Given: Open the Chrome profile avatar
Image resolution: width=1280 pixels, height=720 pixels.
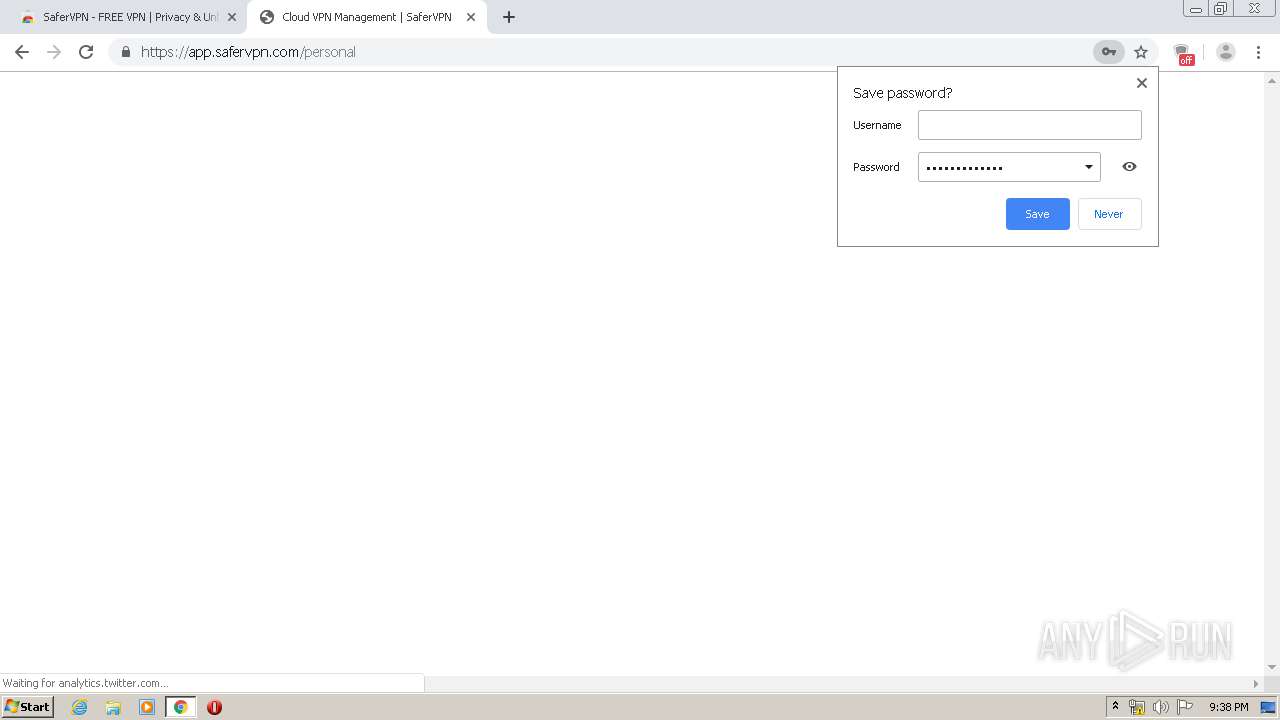Looking at the screenshot, I should 1226,52.
